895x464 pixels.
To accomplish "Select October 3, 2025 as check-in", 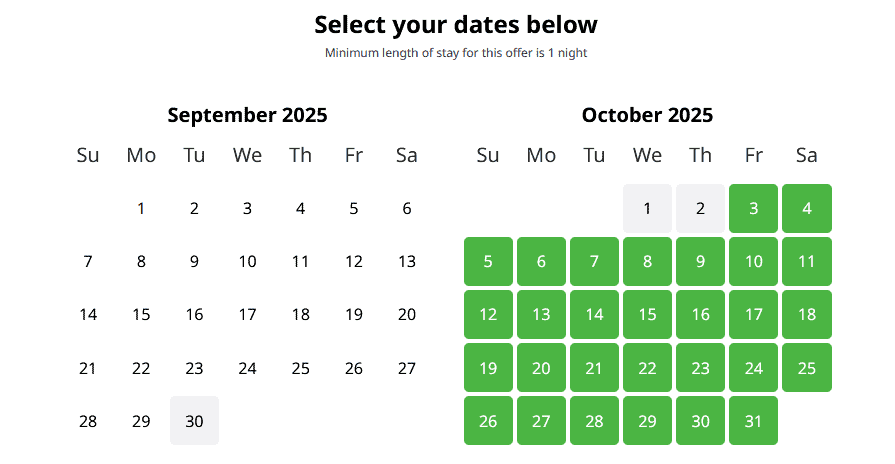I will point(753,208).
